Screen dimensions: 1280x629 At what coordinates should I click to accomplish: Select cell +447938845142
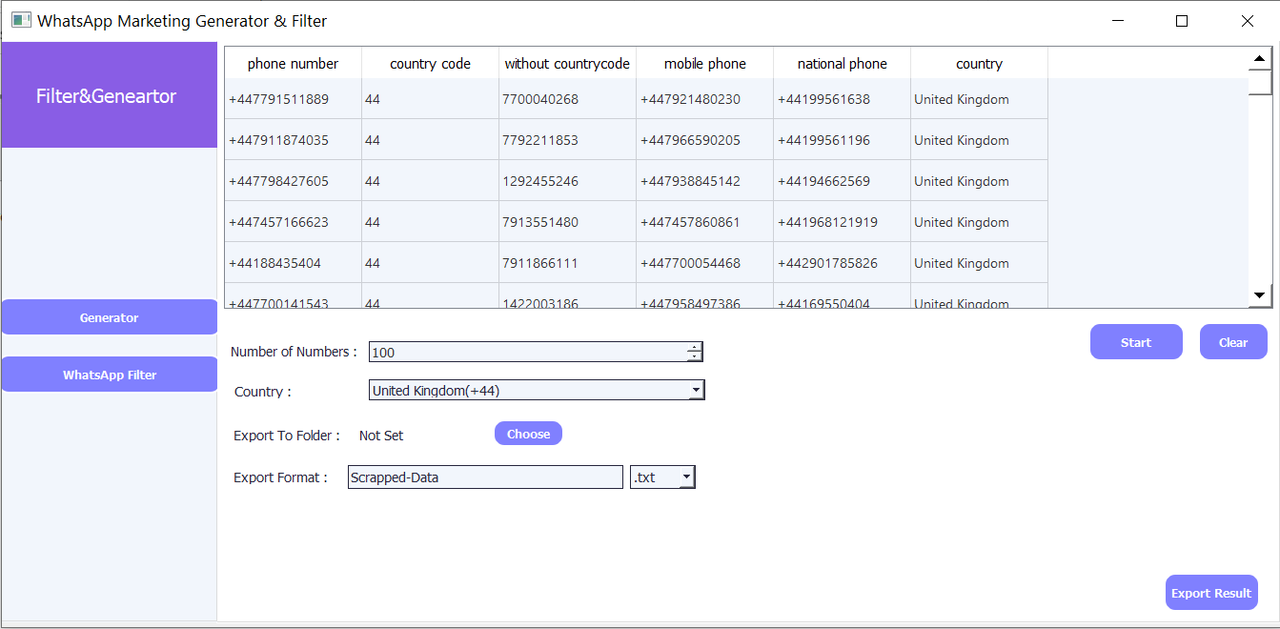[705, 181]
